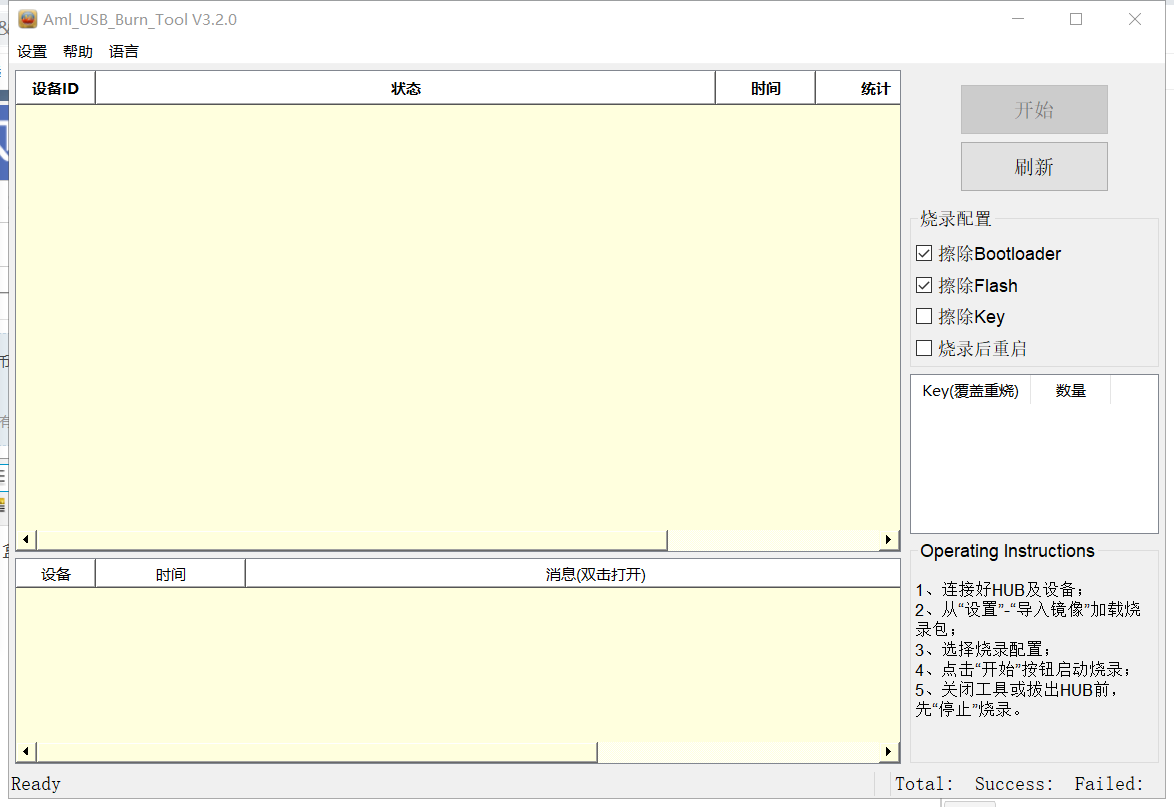The image size is (1174, 807).
Task: Maximize the burn tool window
Action: pos(1076,19)
